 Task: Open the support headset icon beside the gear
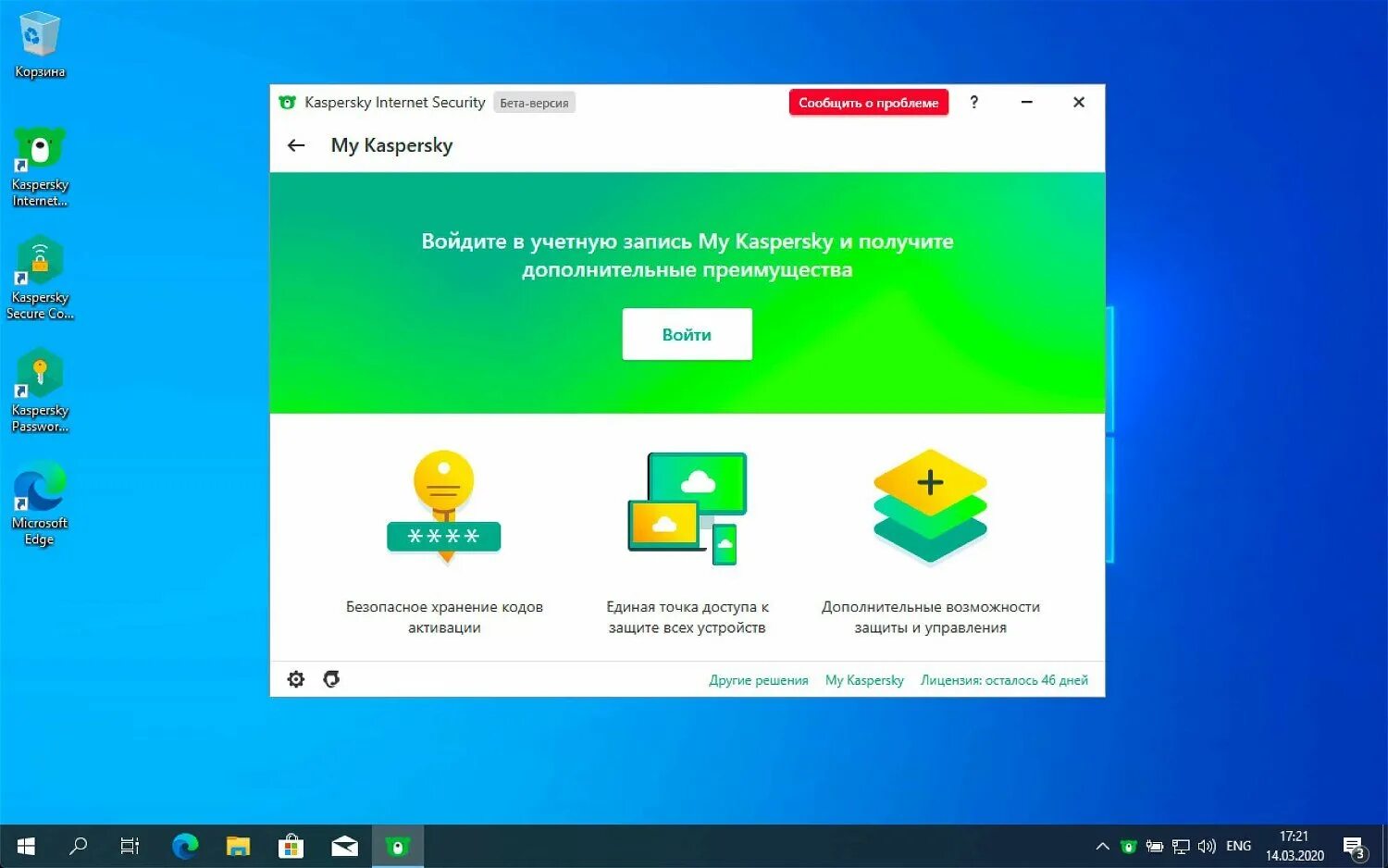(331, 679)
